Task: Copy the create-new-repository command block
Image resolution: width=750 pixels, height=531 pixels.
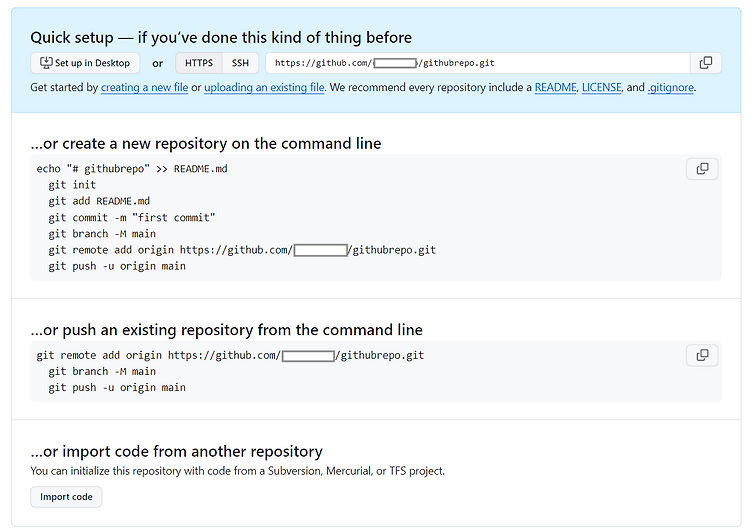Action: [x=702, y=169]
